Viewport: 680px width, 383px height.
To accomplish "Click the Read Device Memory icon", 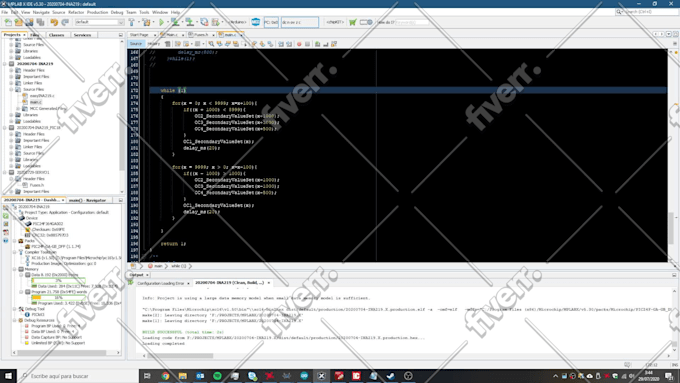I will tap(190, 22).
